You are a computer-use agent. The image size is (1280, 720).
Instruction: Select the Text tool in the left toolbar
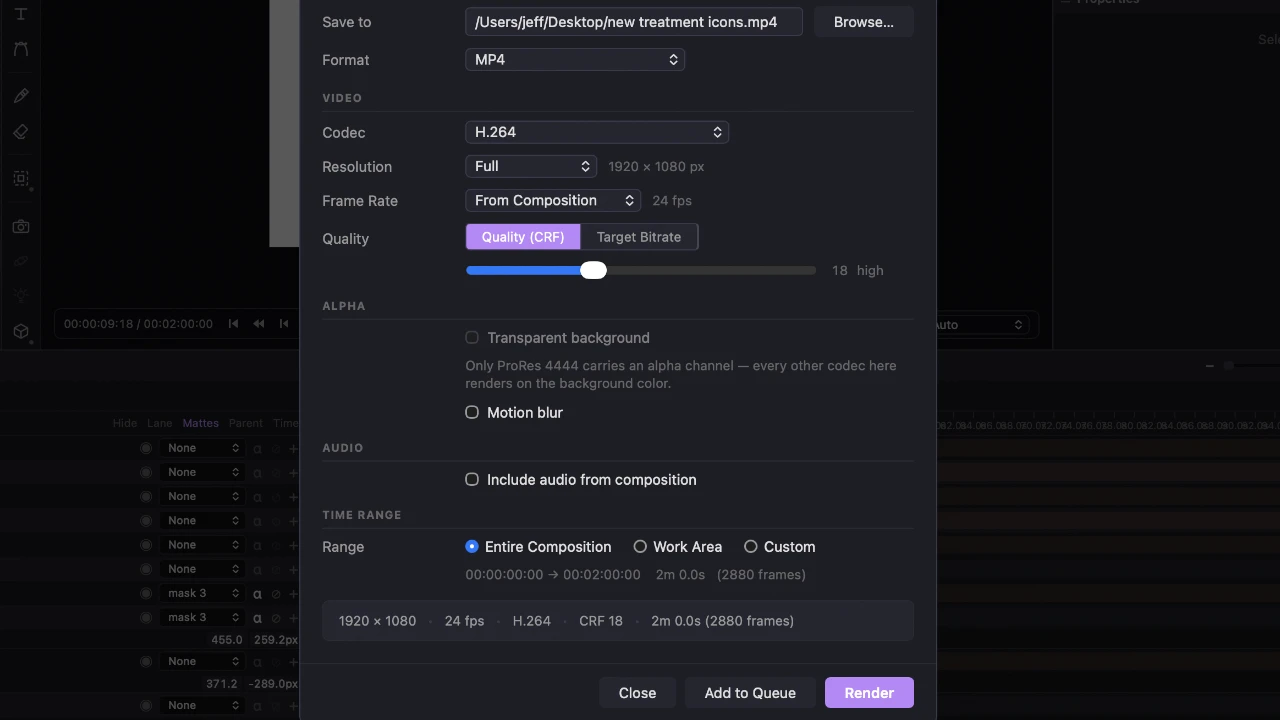pyautogui.click(x=21, y=14)
